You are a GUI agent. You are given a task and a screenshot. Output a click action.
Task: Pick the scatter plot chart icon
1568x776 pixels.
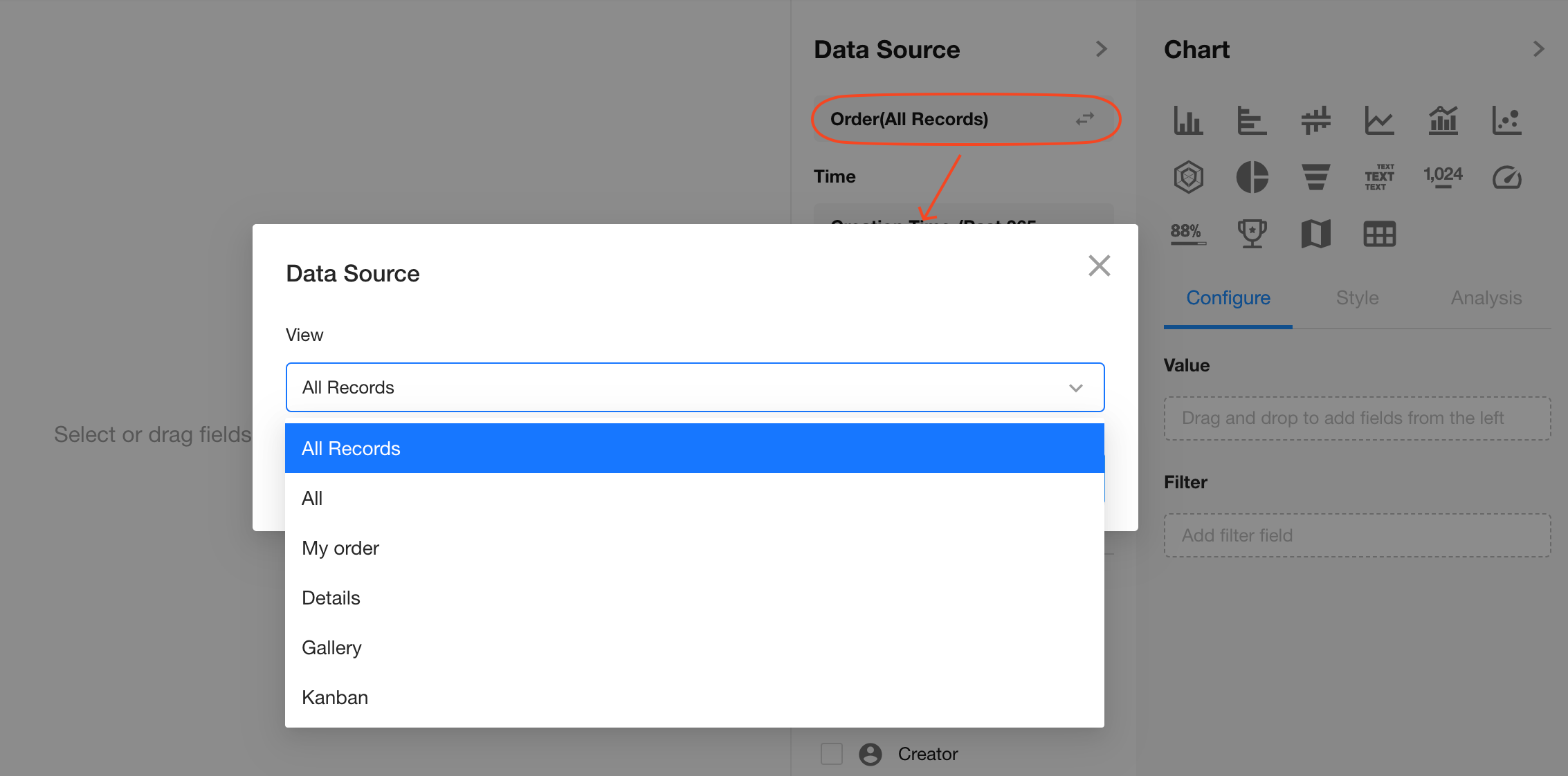(x=1506, y=120)
